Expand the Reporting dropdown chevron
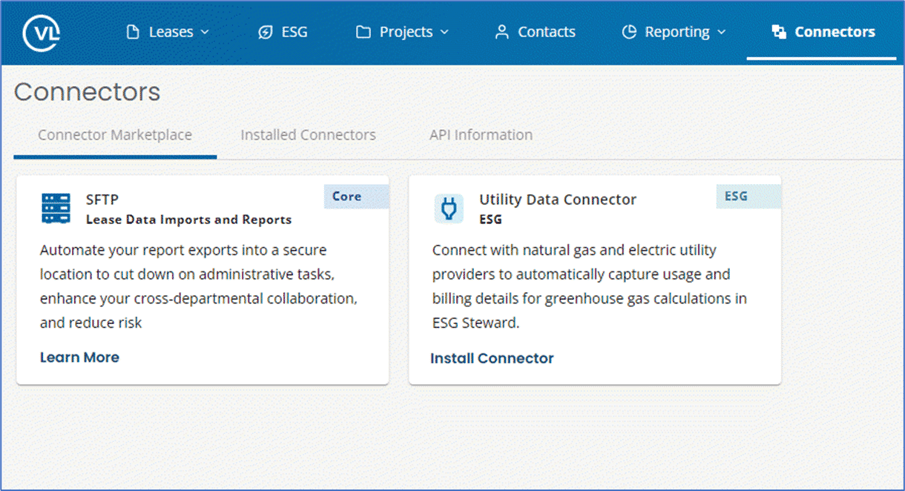The image size is (905, 491). pyautogui.click(x=721, y=32)
